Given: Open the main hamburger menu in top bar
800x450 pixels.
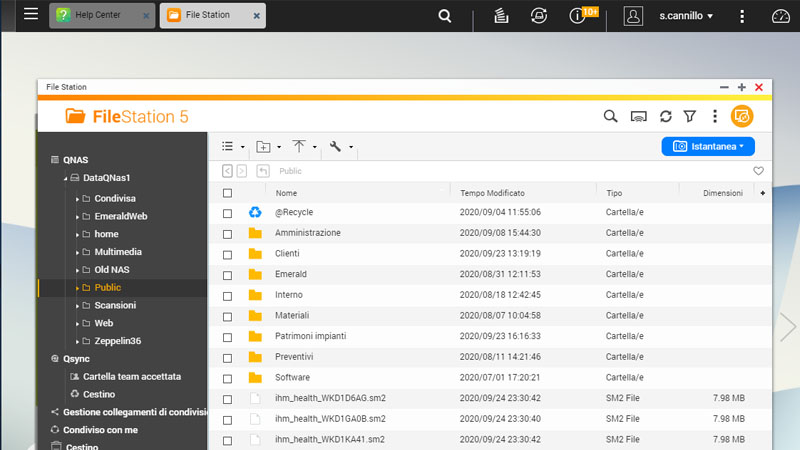Looking at the screenshot, I should coord(31,15).
